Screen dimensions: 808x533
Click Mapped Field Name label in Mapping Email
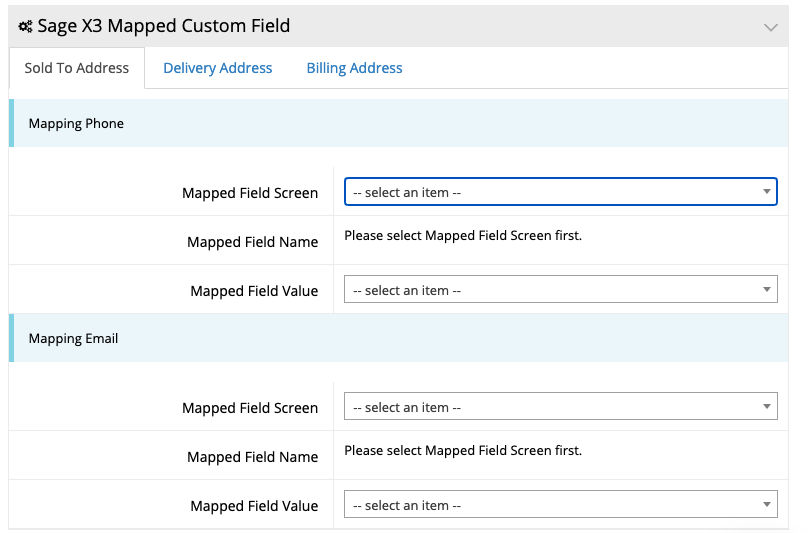(x=252, y=457)
